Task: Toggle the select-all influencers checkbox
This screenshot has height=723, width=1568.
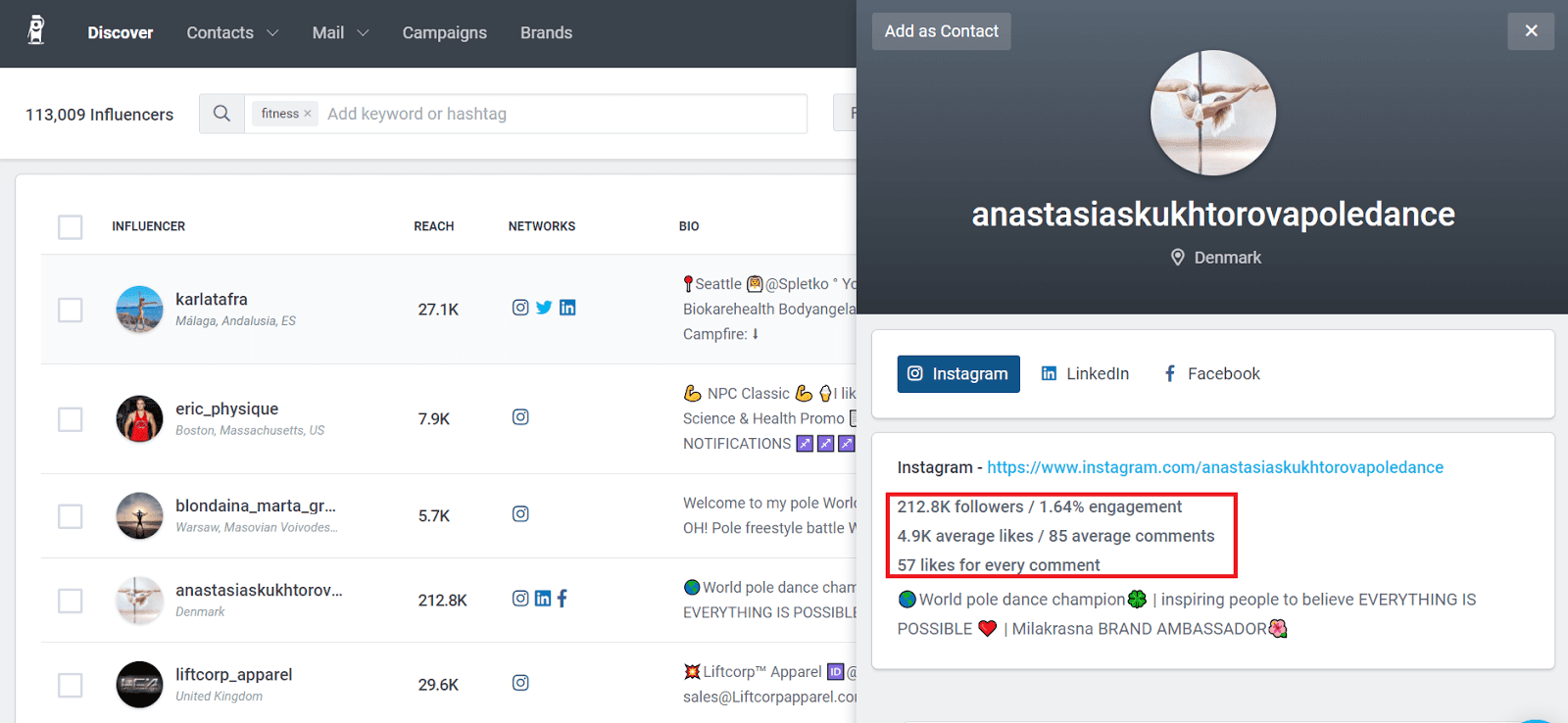Action: coord(71,227)
